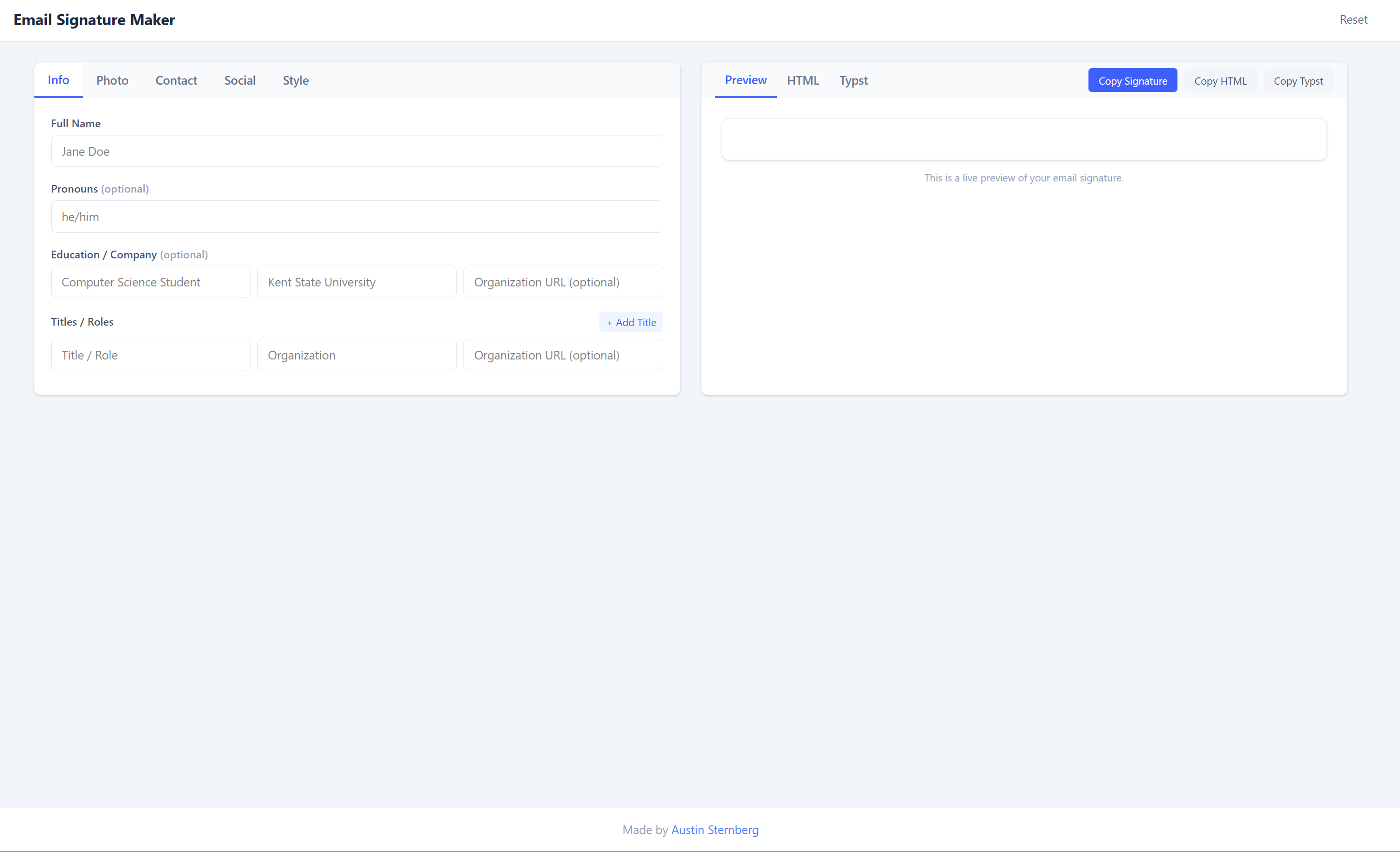Click the Copy Typst button
The width and height of the screenshot is (1400, 852).
coord(1299,80)
